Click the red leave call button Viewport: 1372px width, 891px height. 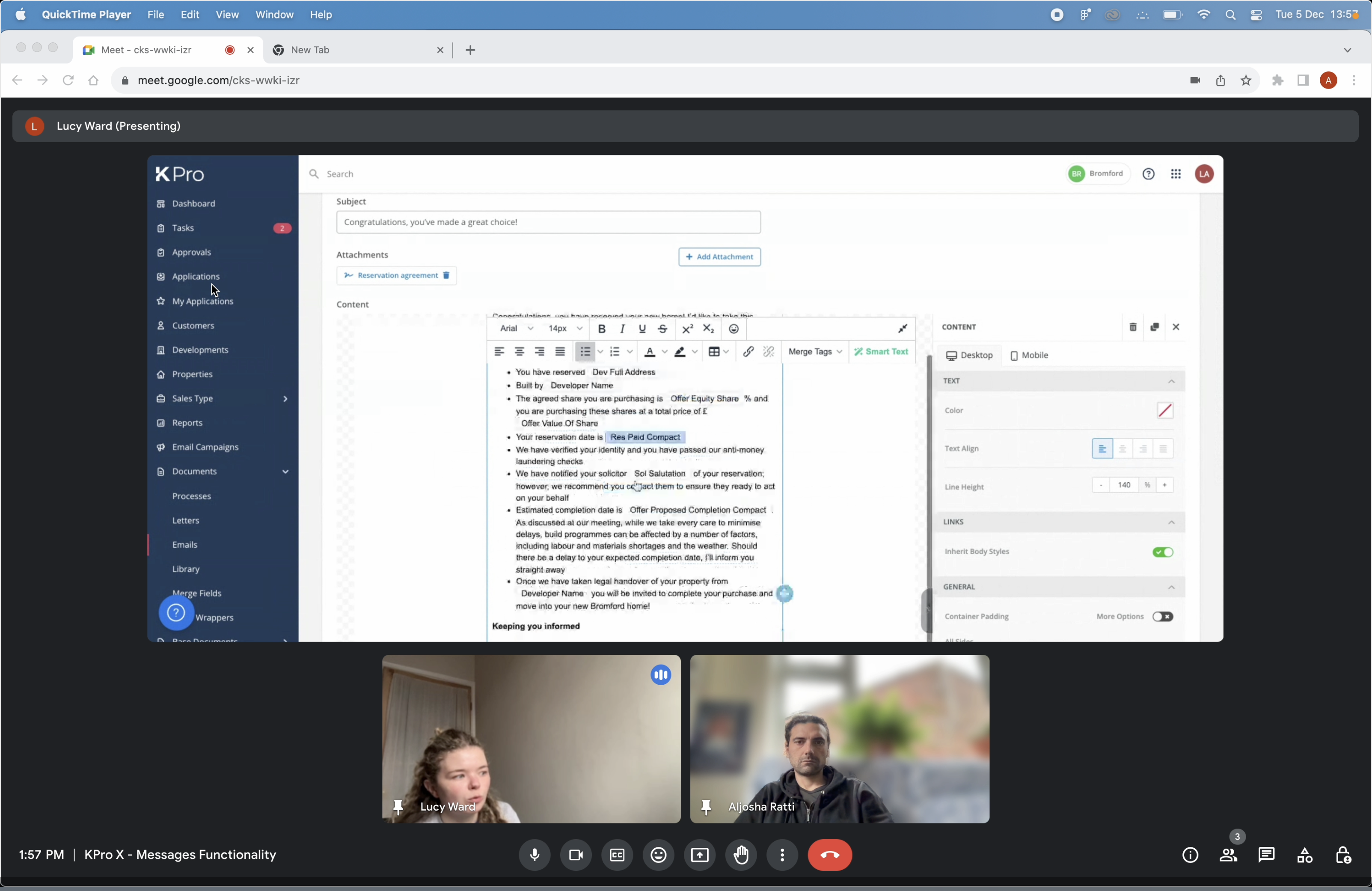(829, 855)
